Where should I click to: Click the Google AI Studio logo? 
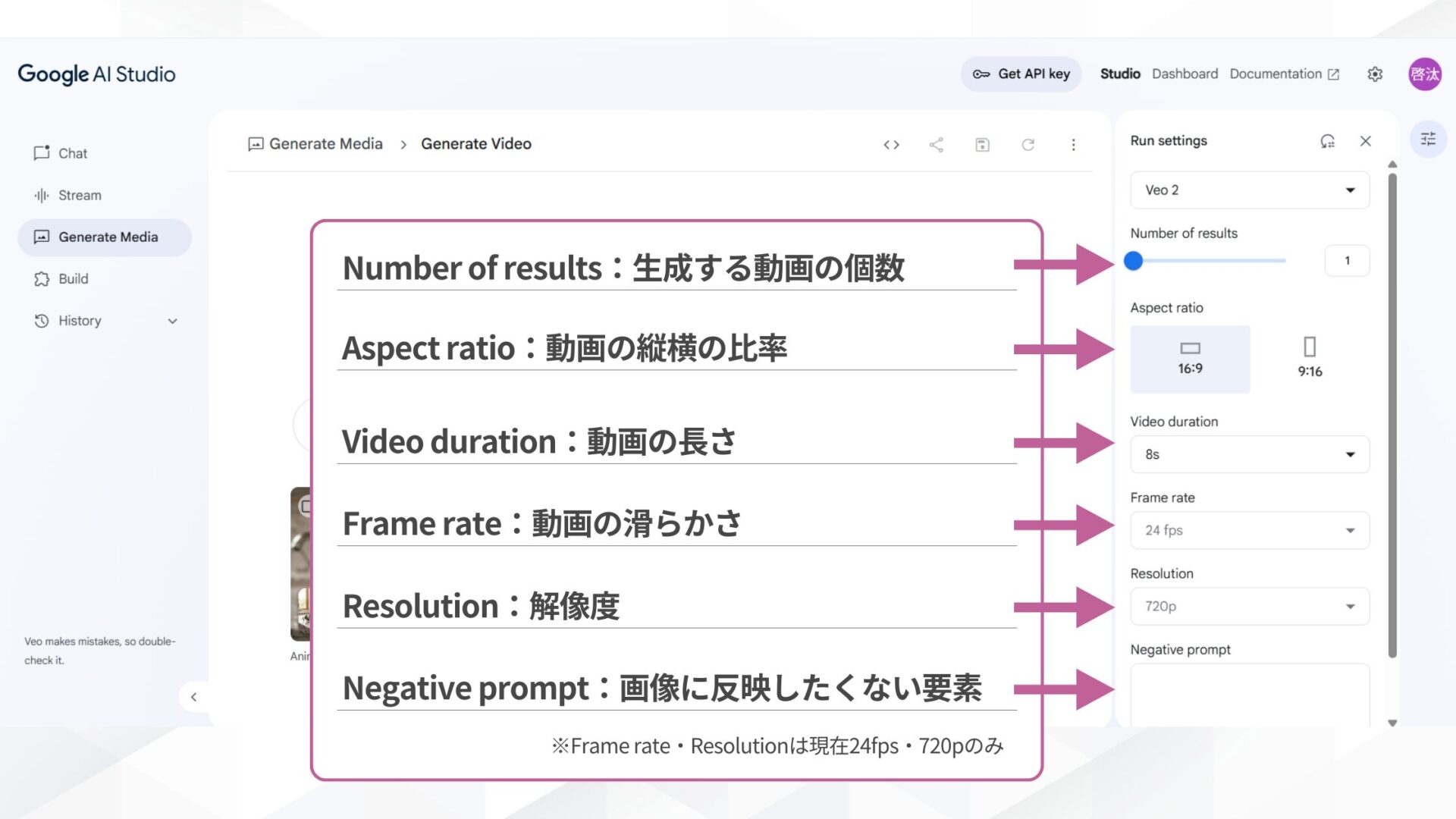tap(96, 74)
